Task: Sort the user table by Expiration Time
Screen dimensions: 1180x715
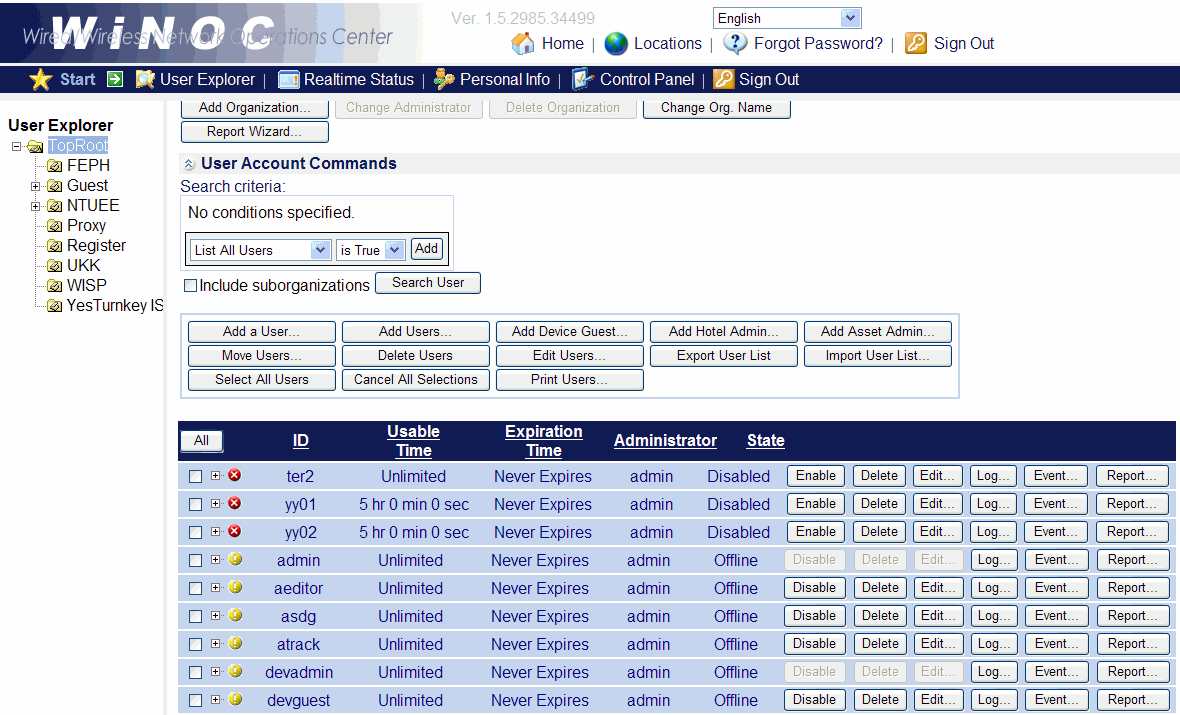Action: (543, 441)
